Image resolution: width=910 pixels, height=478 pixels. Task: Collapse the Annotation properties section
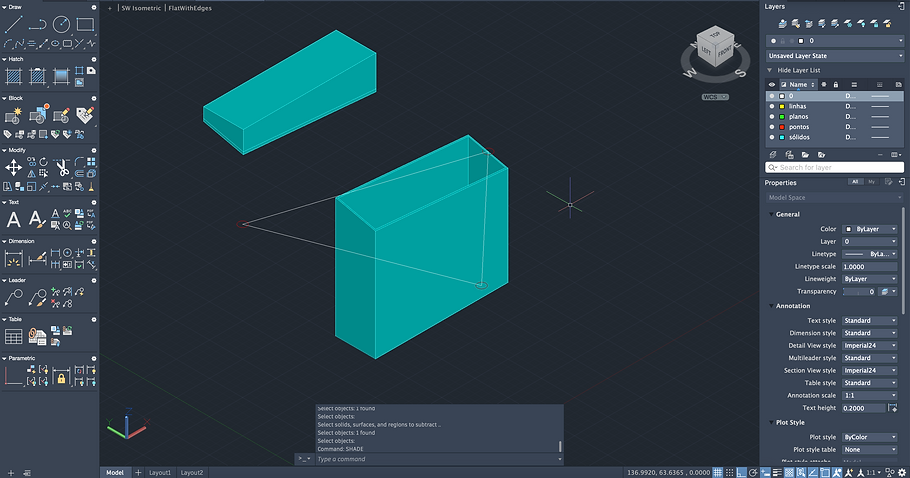771,306
